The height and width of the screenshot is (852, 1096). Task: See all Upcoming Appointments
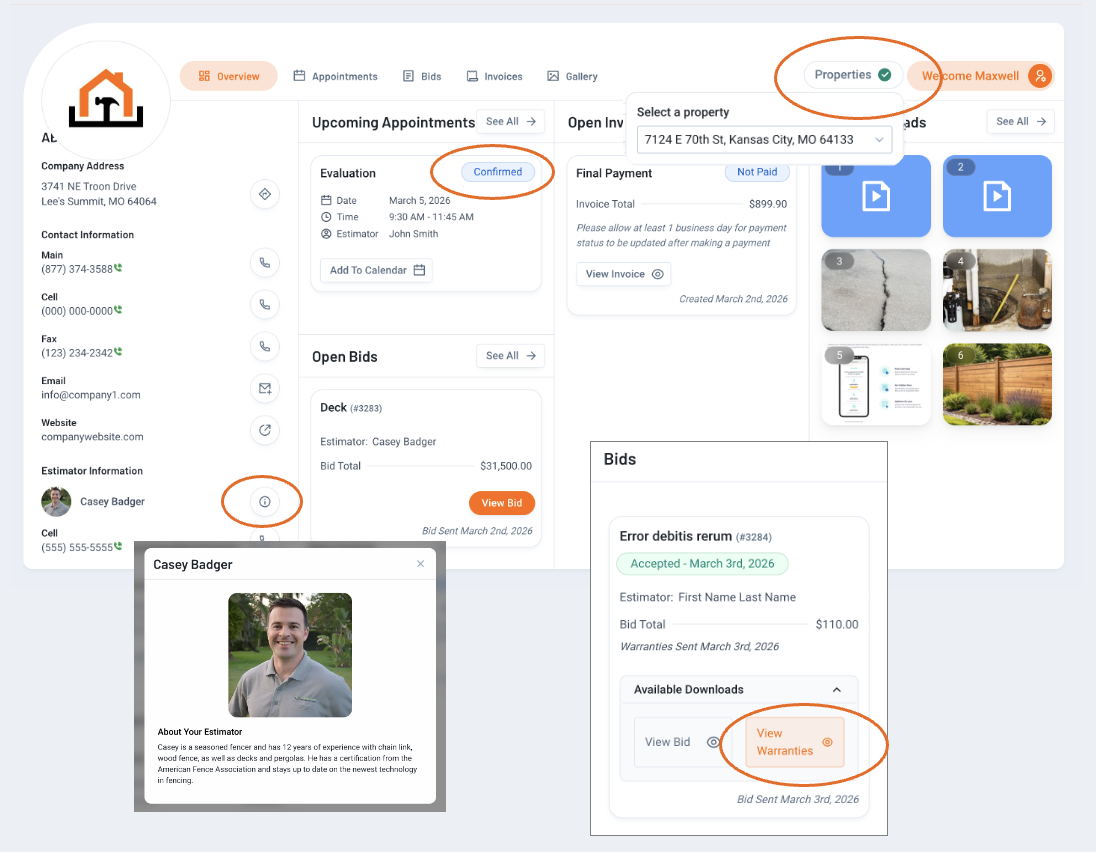(510, 122)
